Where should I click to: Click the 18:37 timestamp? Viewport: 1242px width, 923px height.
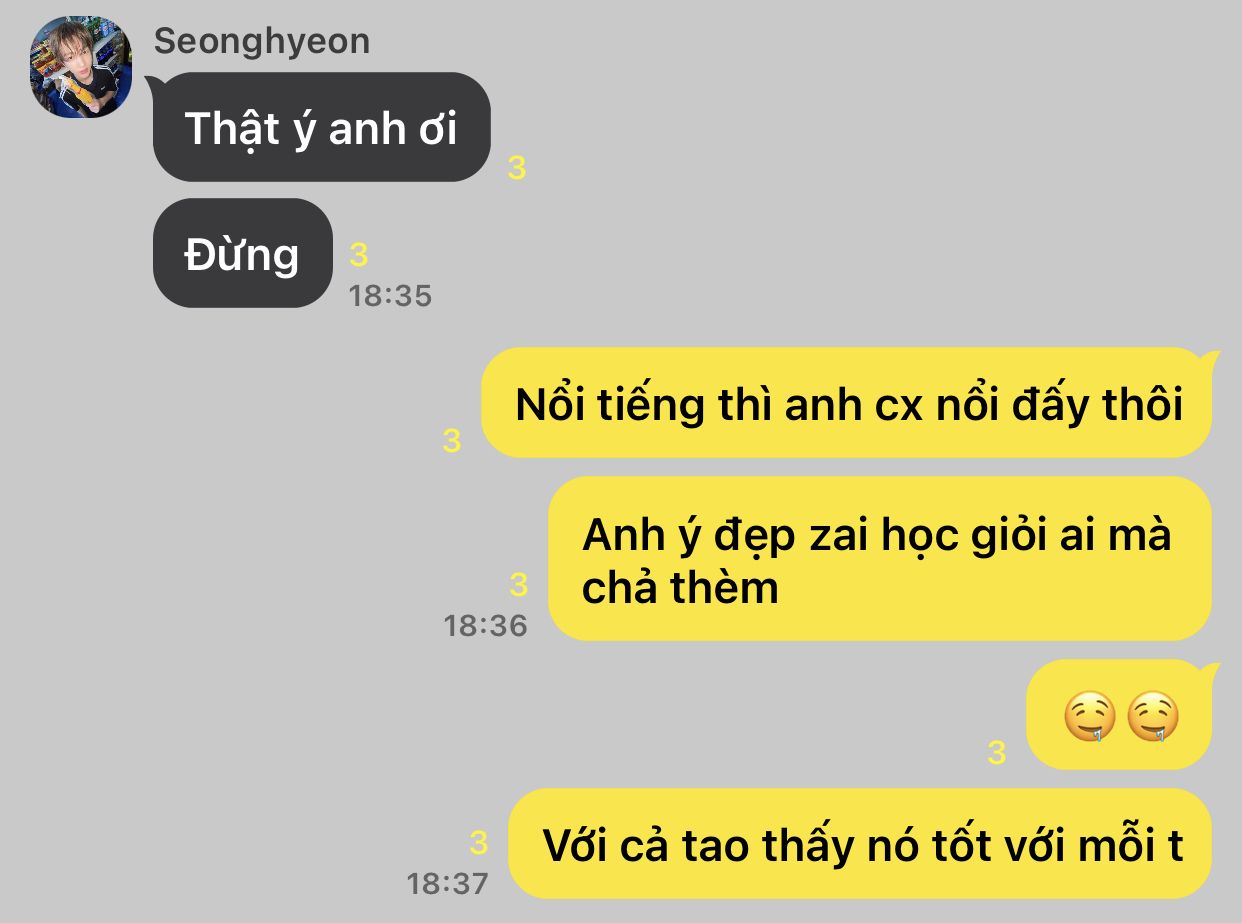pyautogui.click(x=447, y=884)
